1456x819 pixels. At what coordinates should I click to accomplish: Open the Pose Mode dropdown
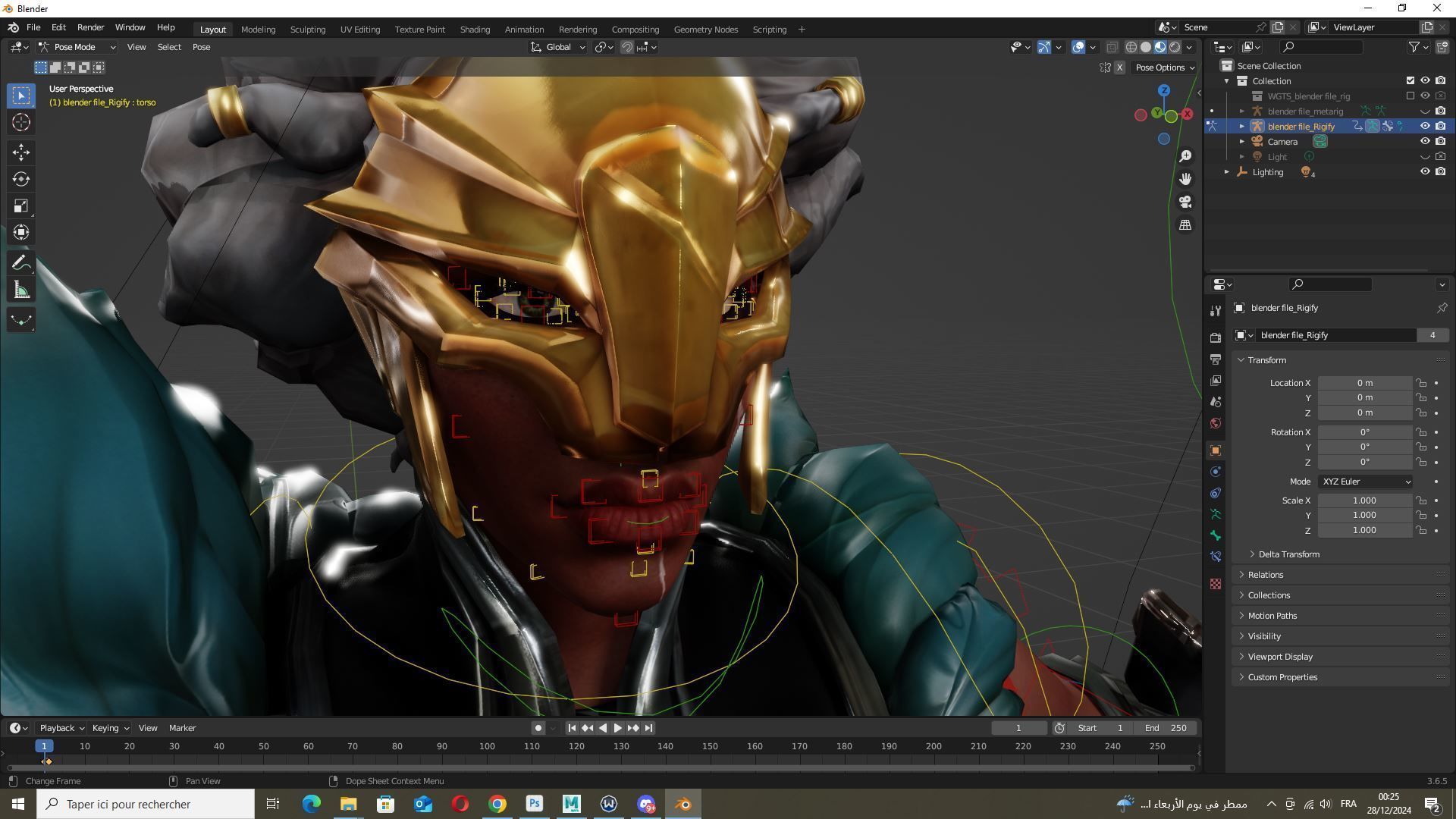[77, 47]
